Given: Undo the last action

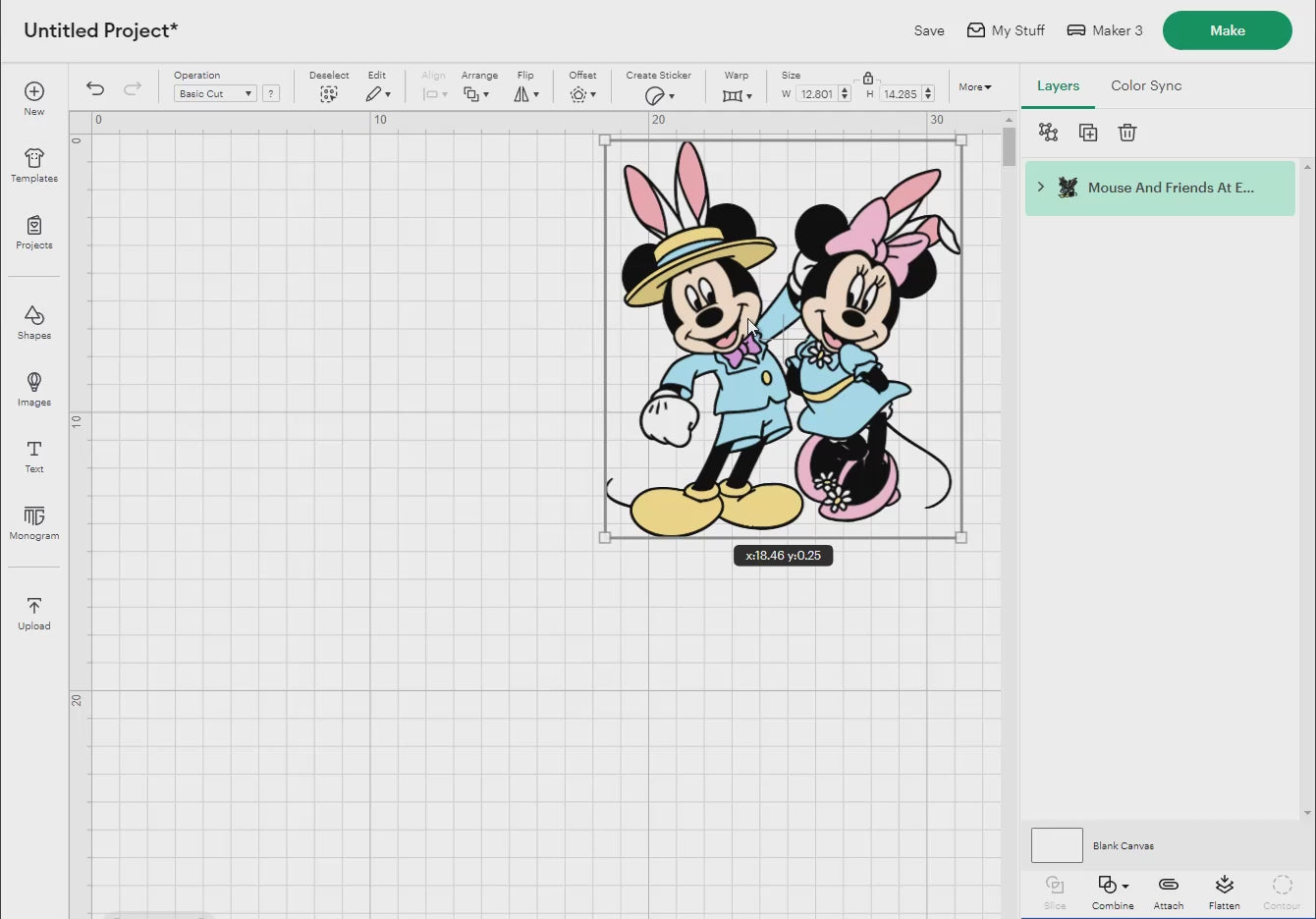Looking at the screenshot, I should (x=95, y=88).
